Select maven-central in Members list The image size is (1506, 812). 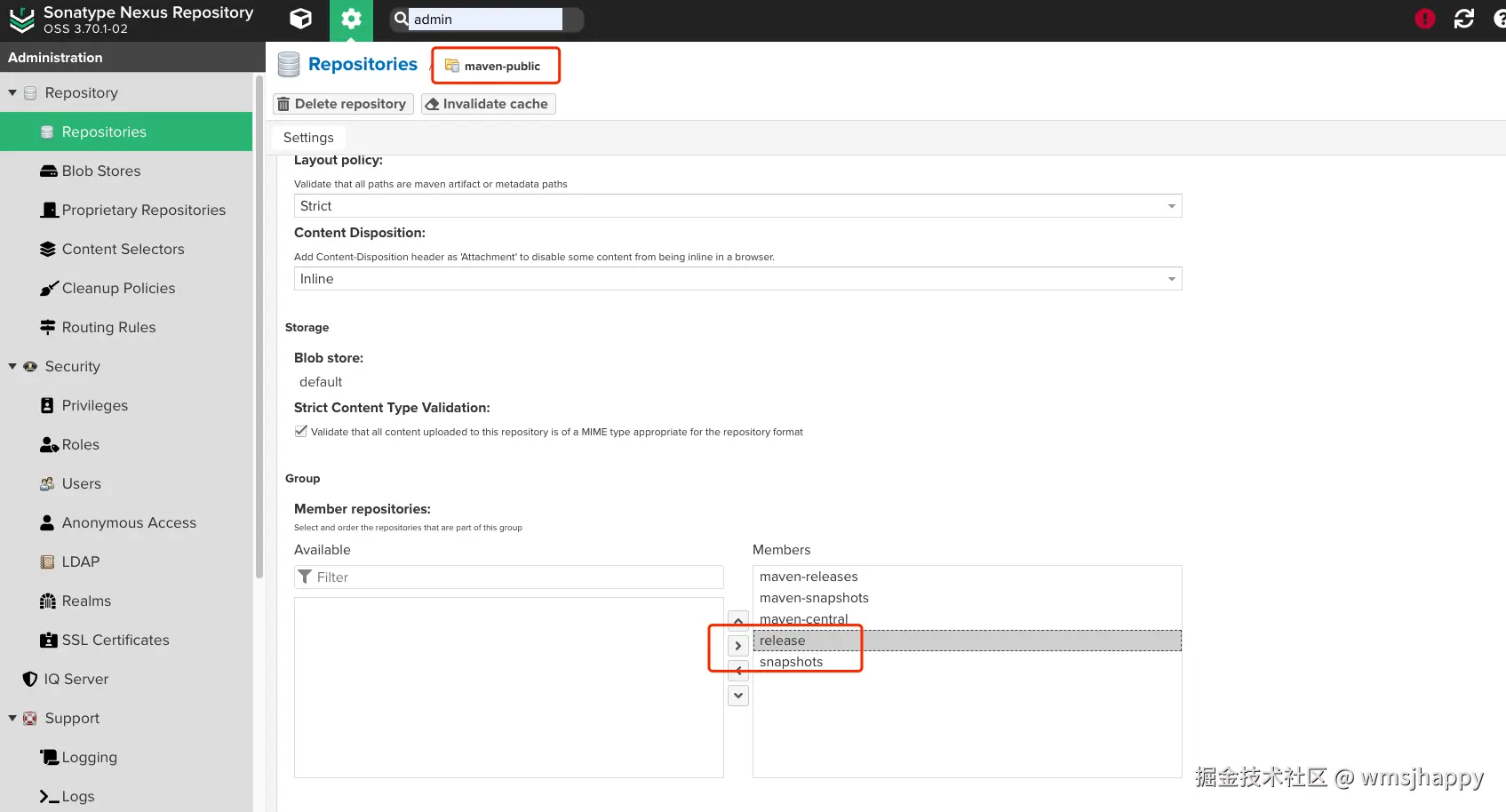pyautogui.click(x=967, y=619)
